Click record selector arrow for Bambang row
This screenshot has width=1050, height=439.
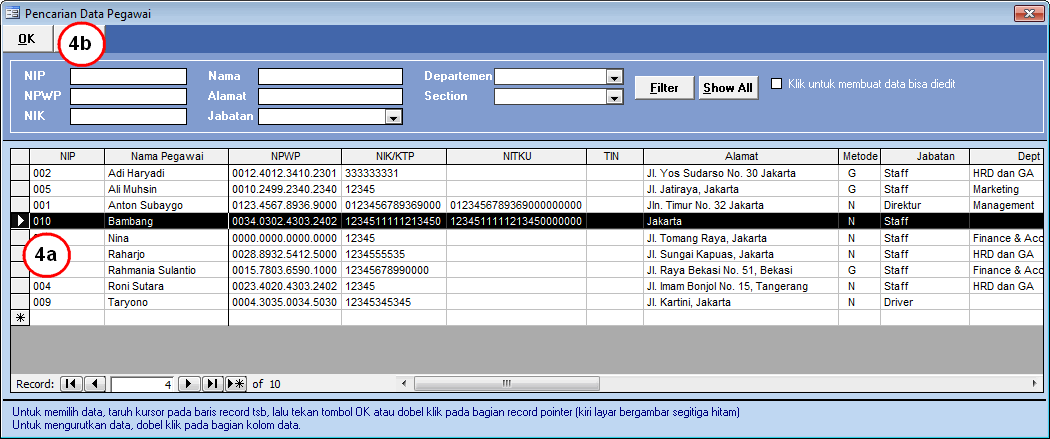pos(20,221)
